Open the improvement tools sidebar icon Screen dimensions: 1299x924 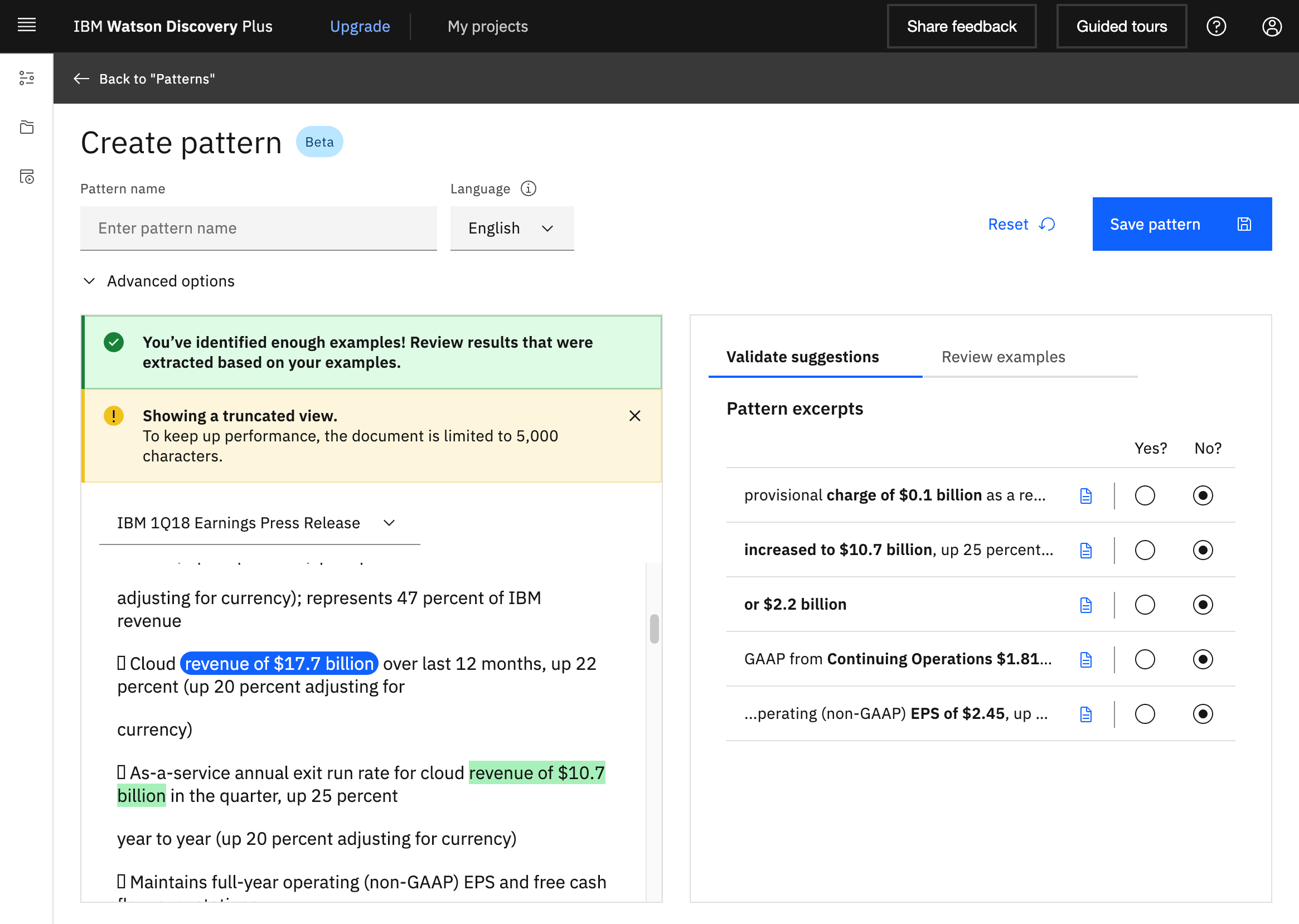click(x=26, y=78)
